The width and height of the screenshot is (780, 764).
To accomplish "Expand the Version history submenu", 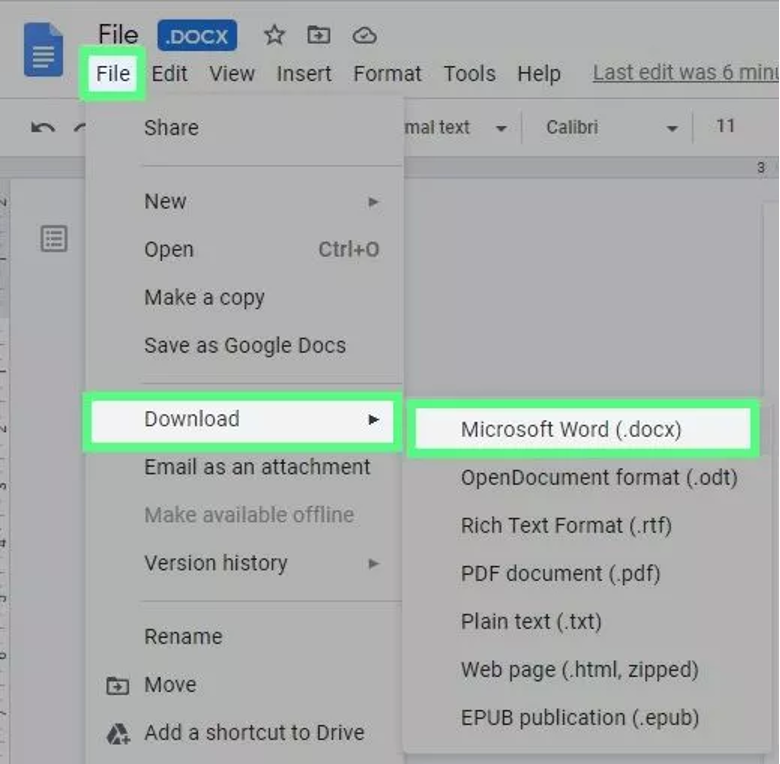I will click(x=244, y=563).
